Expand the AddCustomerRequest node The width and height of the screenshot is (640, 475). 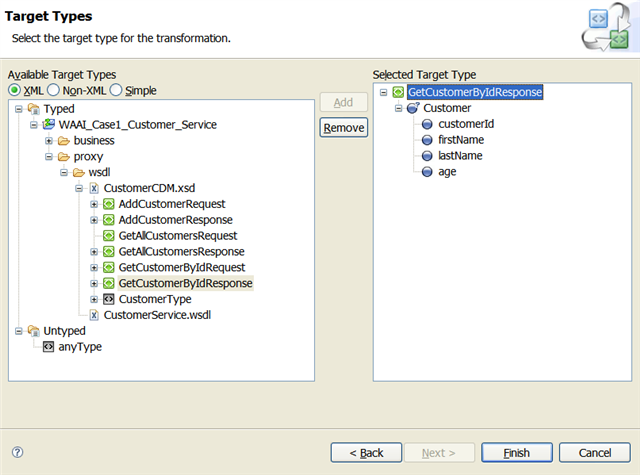click(94, 204)
